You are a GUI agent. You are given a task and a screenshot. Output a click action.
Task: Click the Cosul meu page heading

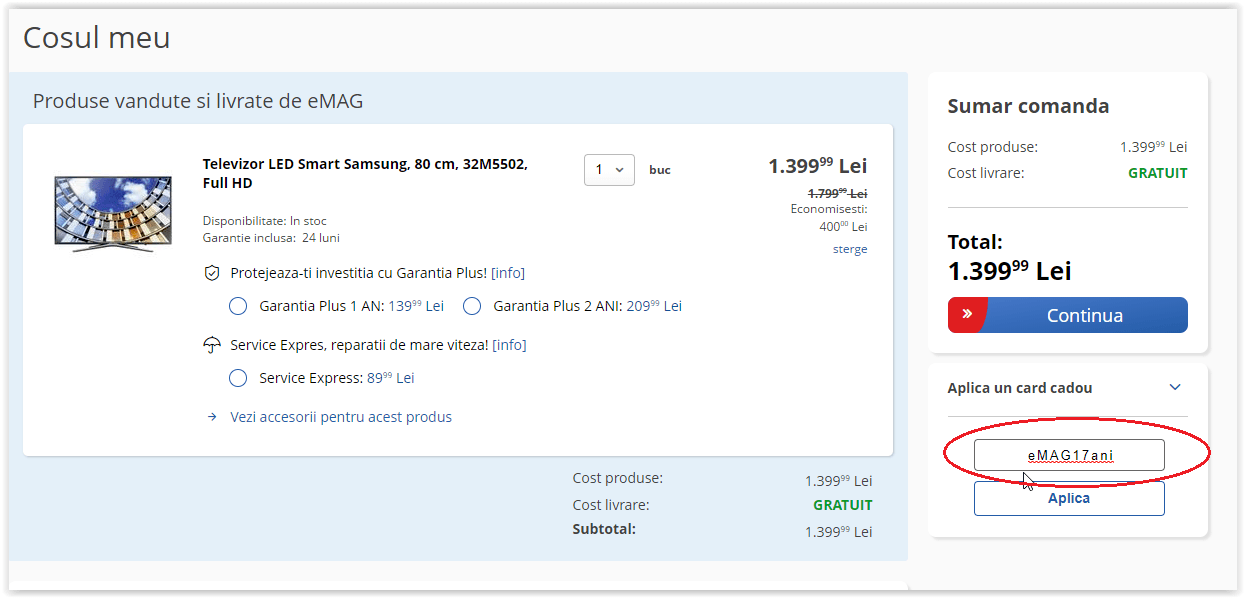pos(97,38)
